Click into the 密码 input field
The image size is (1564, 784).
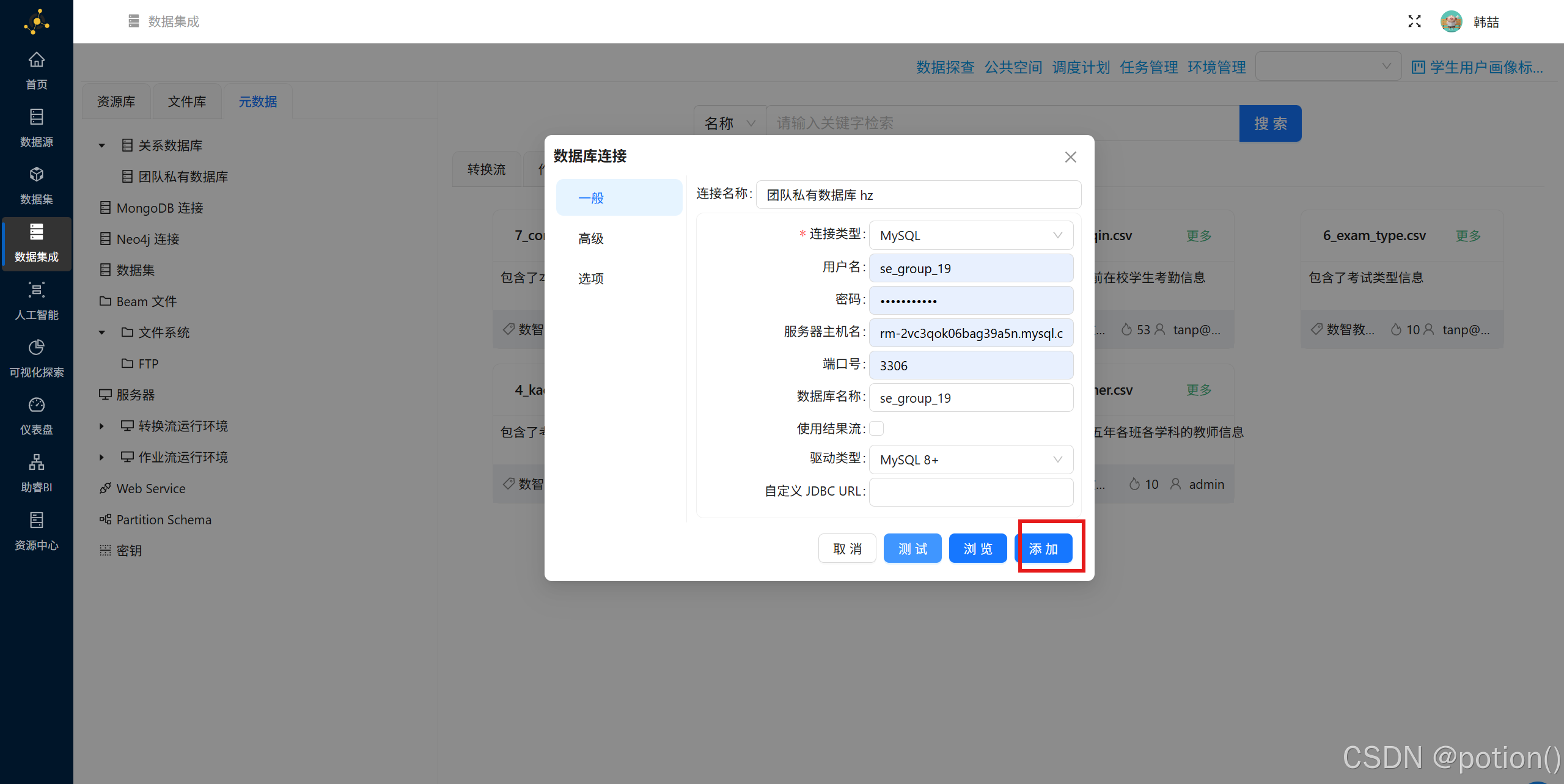[971, 301]
